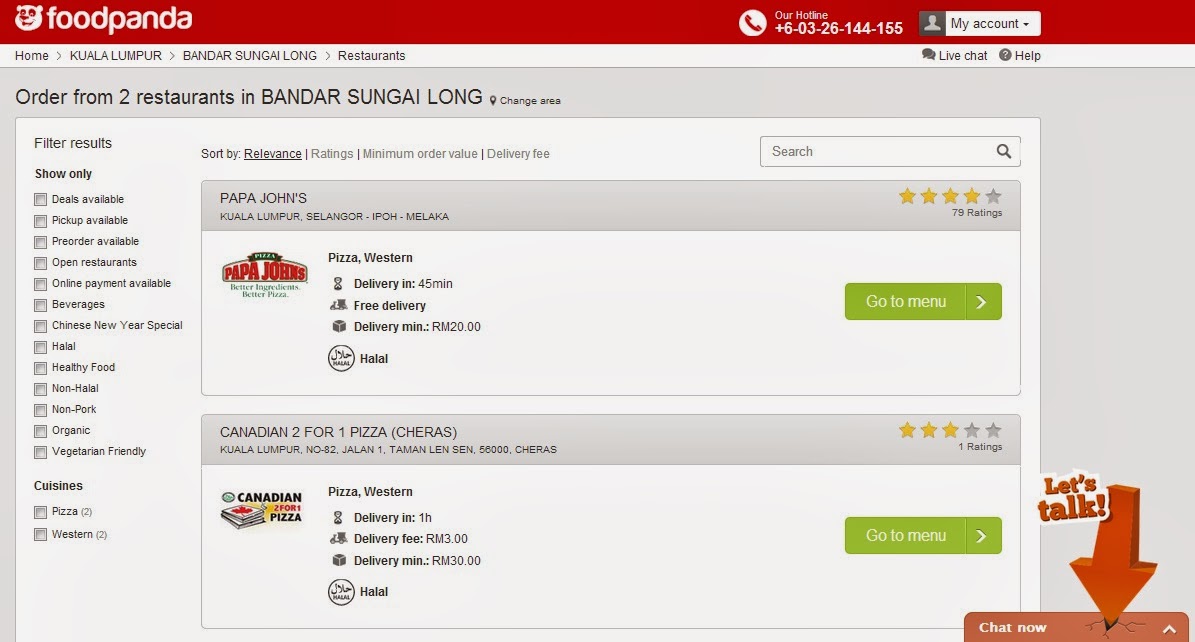Sort by Minimum order value
The height and width of the screenshot is (642, 1195).
[x=420, y=153]
